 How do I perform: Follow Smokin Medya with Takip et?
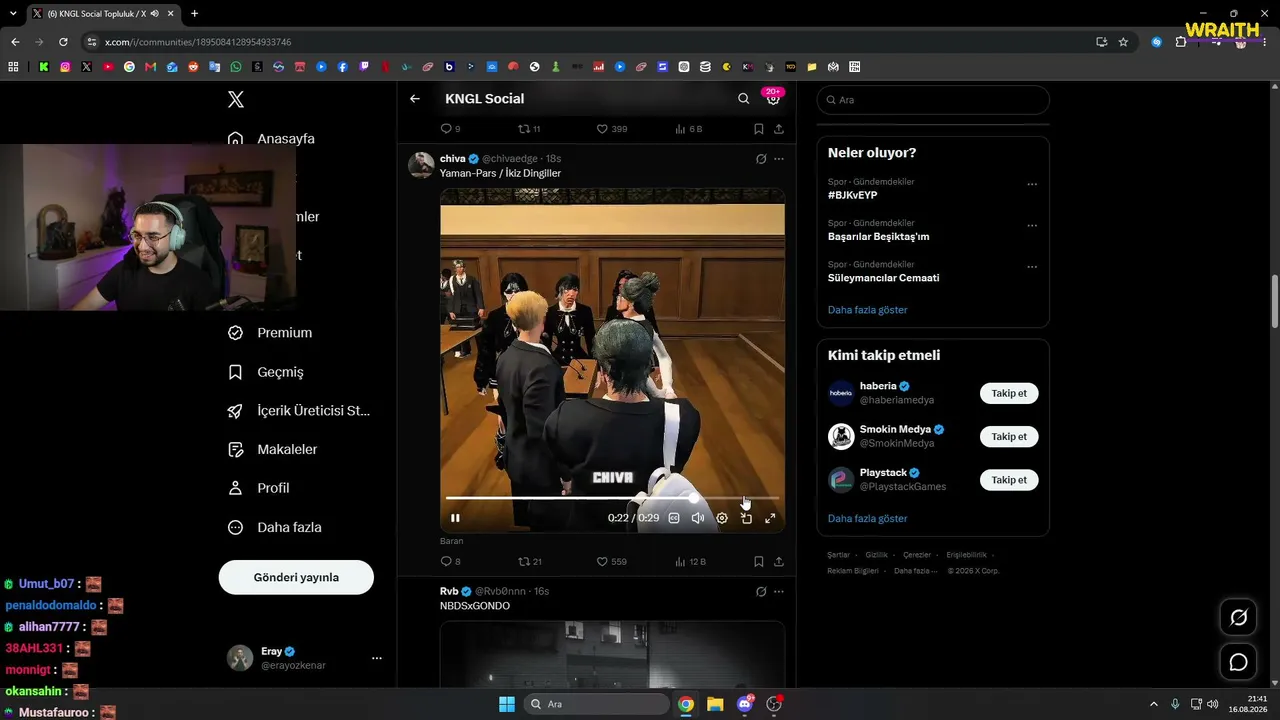[x=1009, y=437]
